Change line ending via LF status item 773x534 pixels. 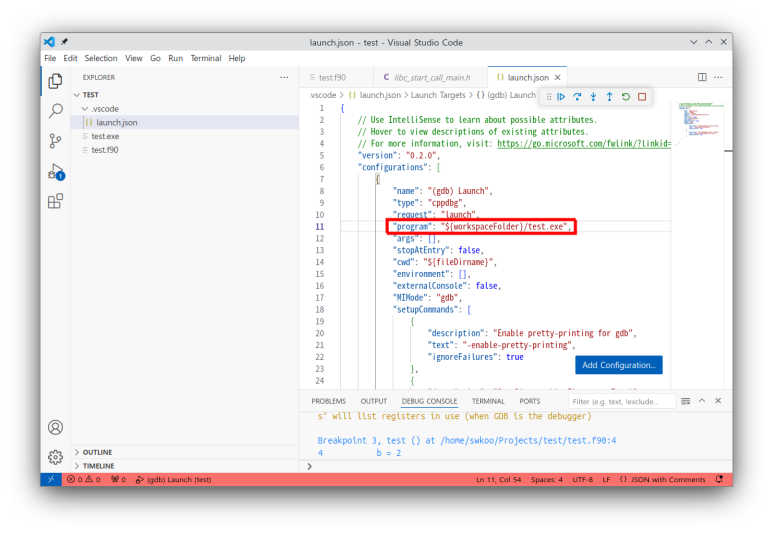606,479
